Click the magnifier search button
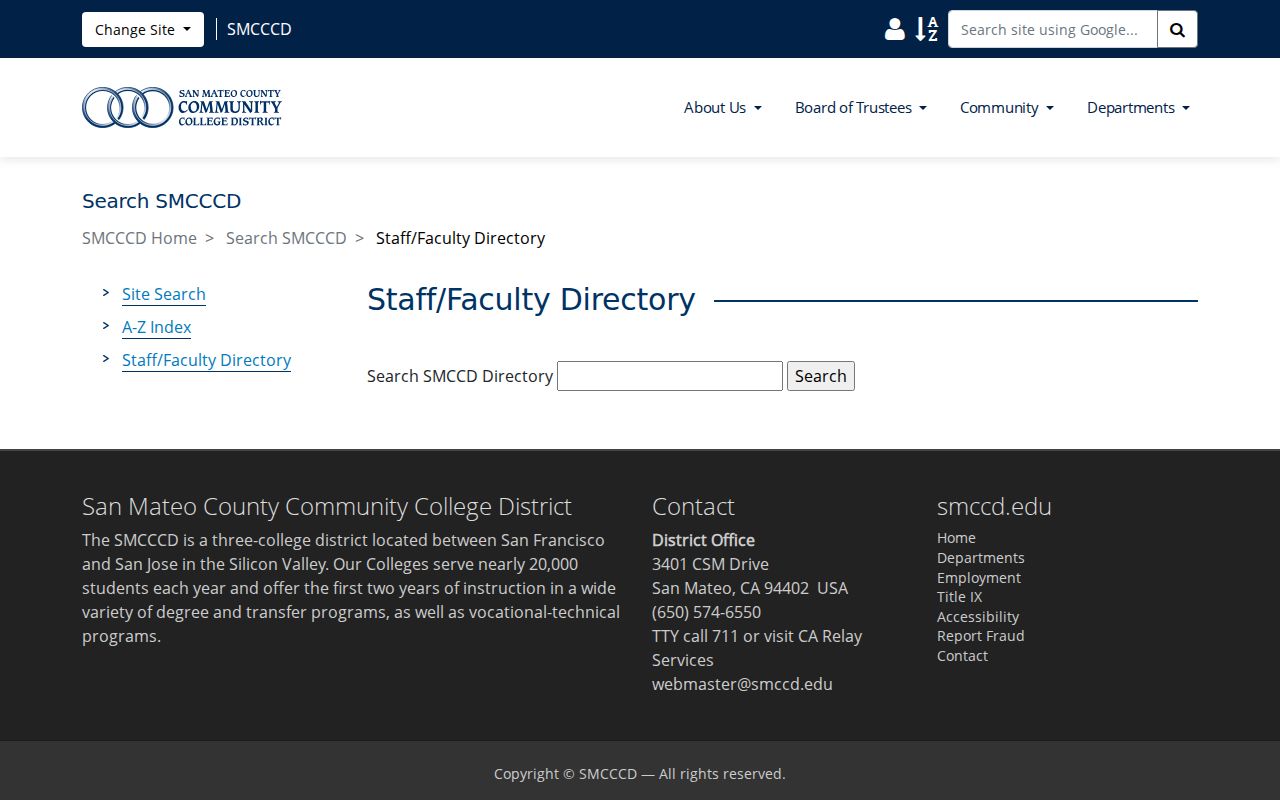1280x800 pixels. coord(1177,30)
